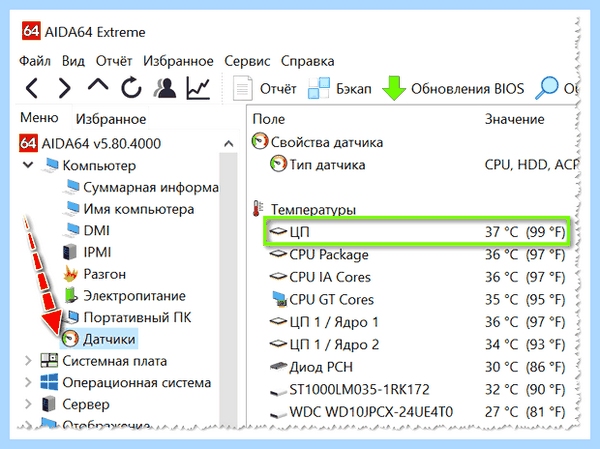
Task: Select the WDC WD10JPCX-24UE4T0 drive row
Action: (417, 412)
